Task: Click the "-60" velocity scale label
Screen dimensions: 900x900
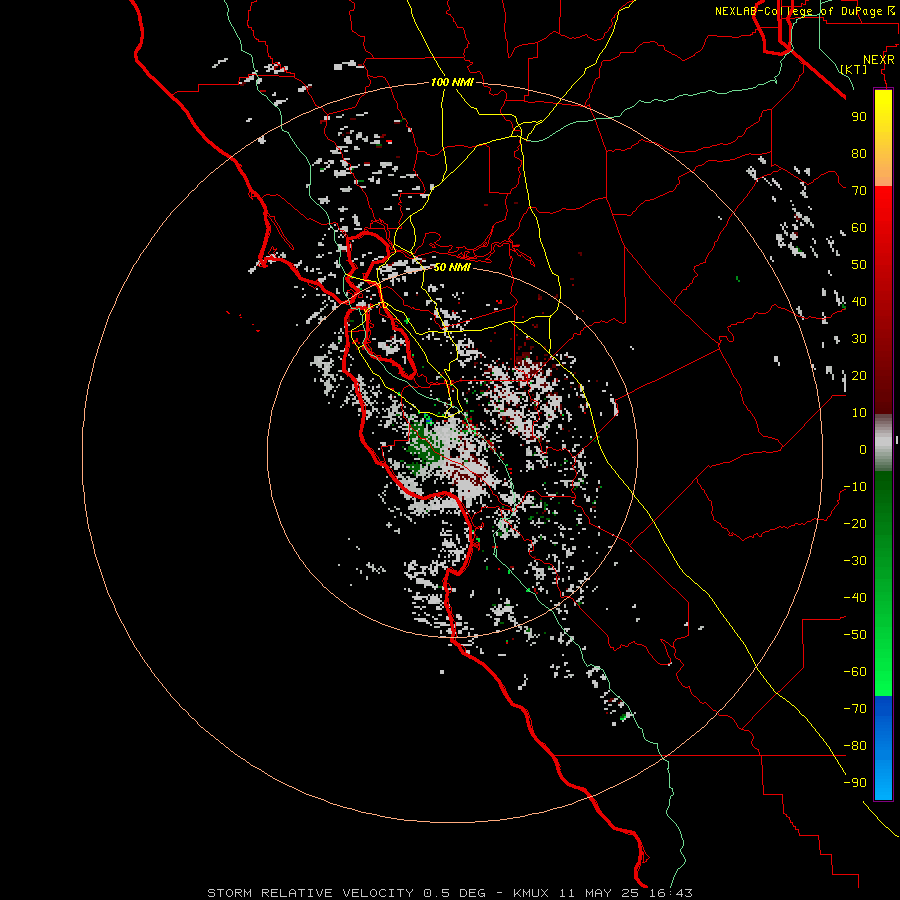Action: (855, 672)
